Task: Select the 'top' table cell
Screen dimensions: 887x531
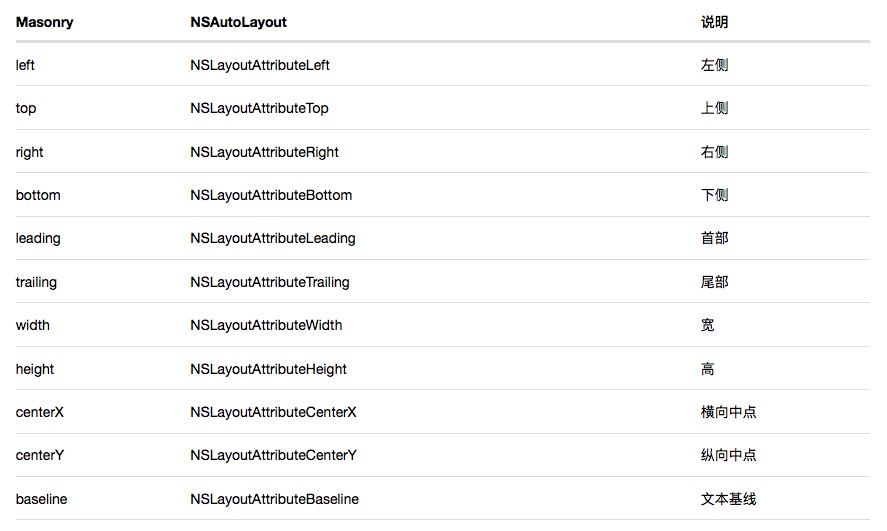Action: [26, 108]
